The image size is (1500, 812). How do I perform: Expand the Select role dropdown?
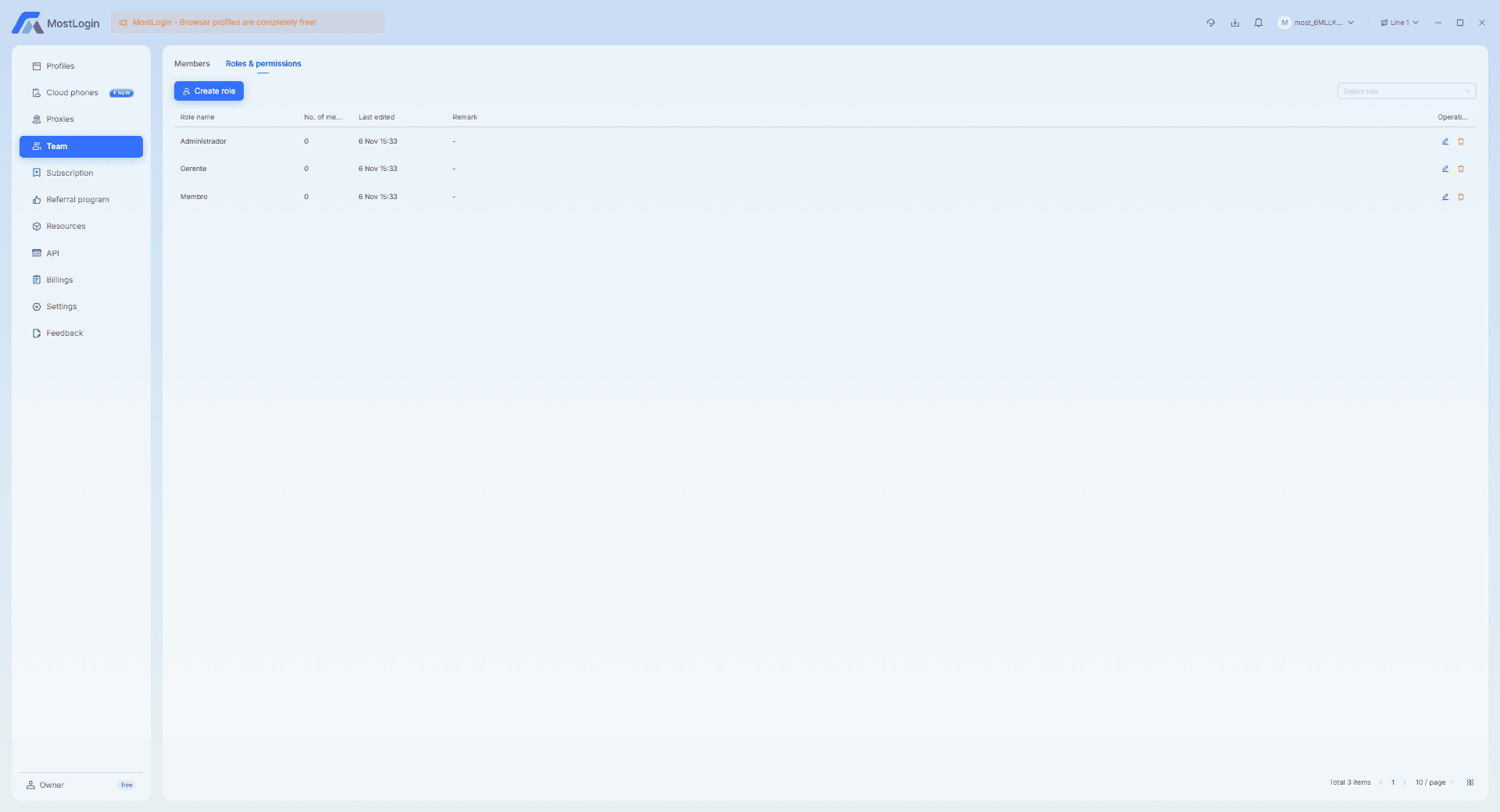pos(1405,91)
